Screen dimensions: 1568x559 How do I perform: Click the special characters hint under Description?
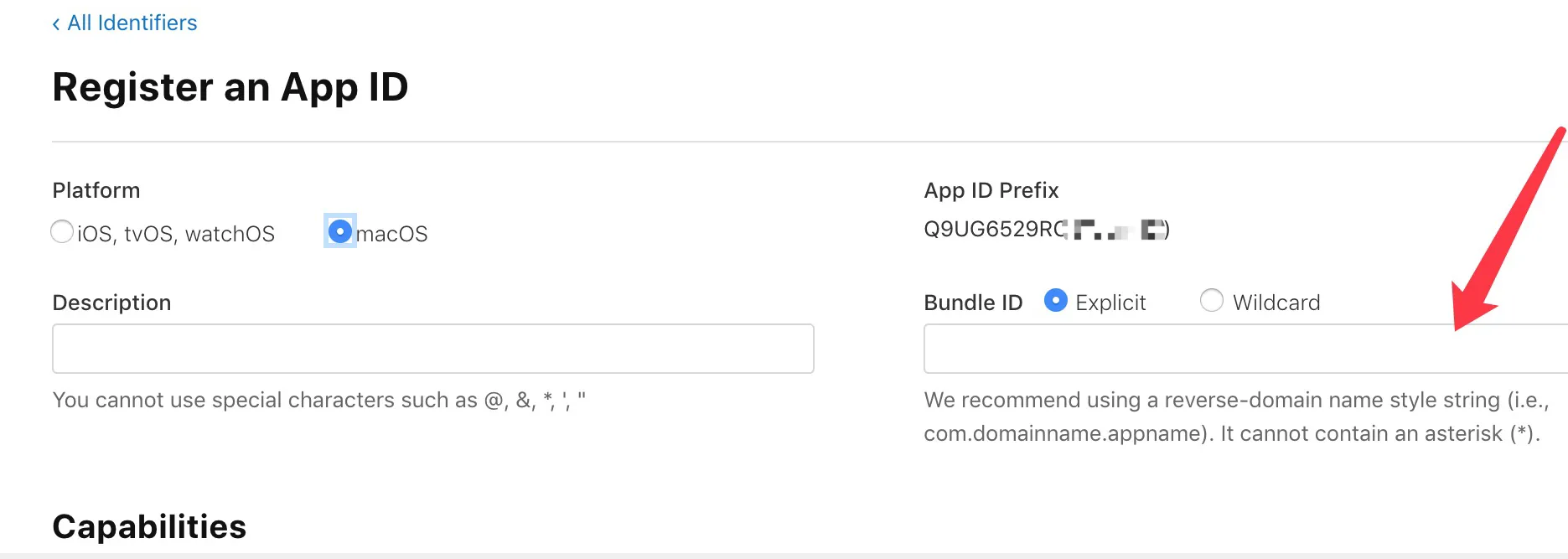pos(318,401)
